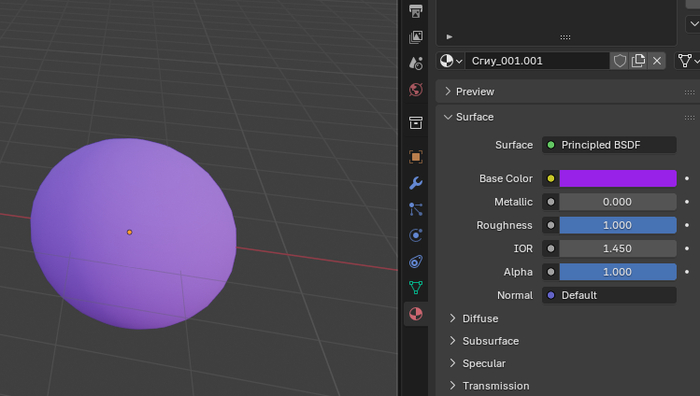Click the sphere's orange origin point

coord(129,232)
